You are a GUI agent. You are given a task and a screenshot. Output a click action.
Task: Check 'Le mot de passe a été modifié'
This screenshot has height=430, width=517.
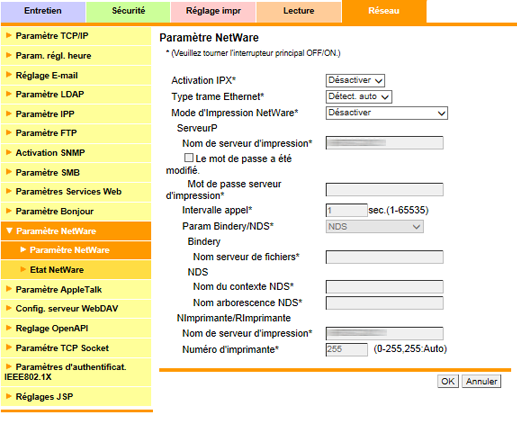[189, 157]
